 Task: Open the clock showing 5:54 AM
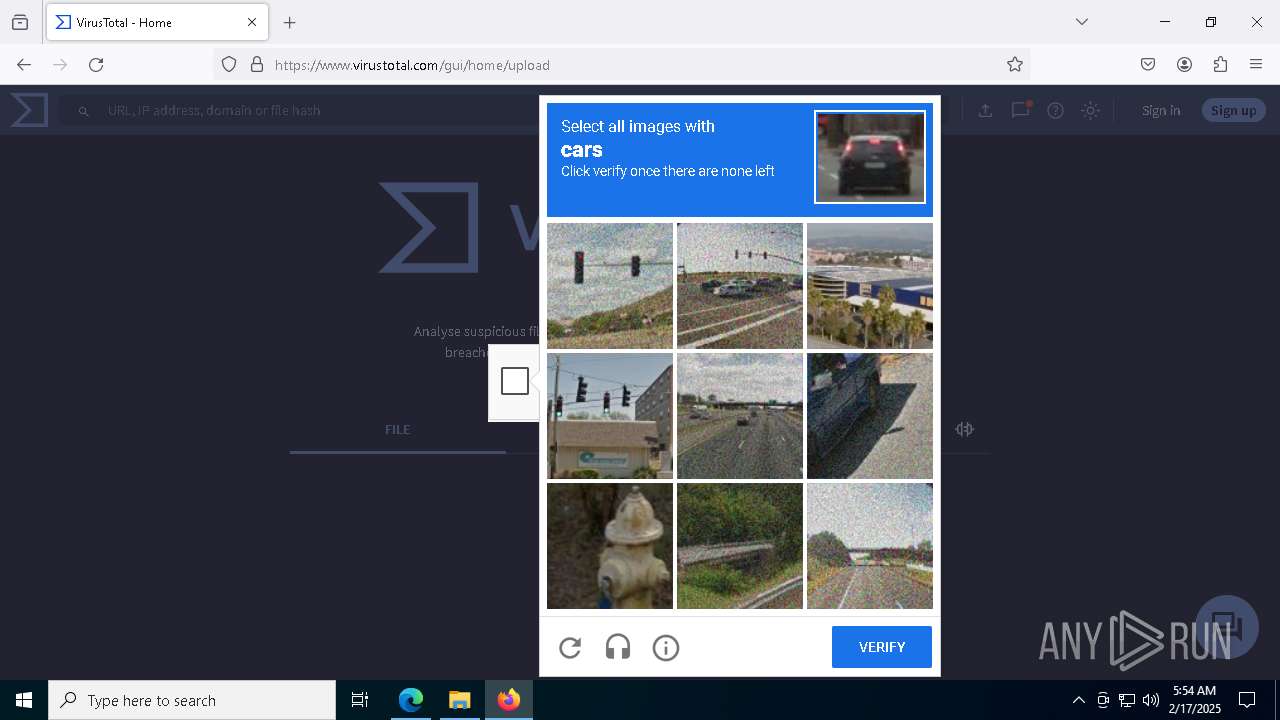pyautogui.click(x=1195, y=700)
